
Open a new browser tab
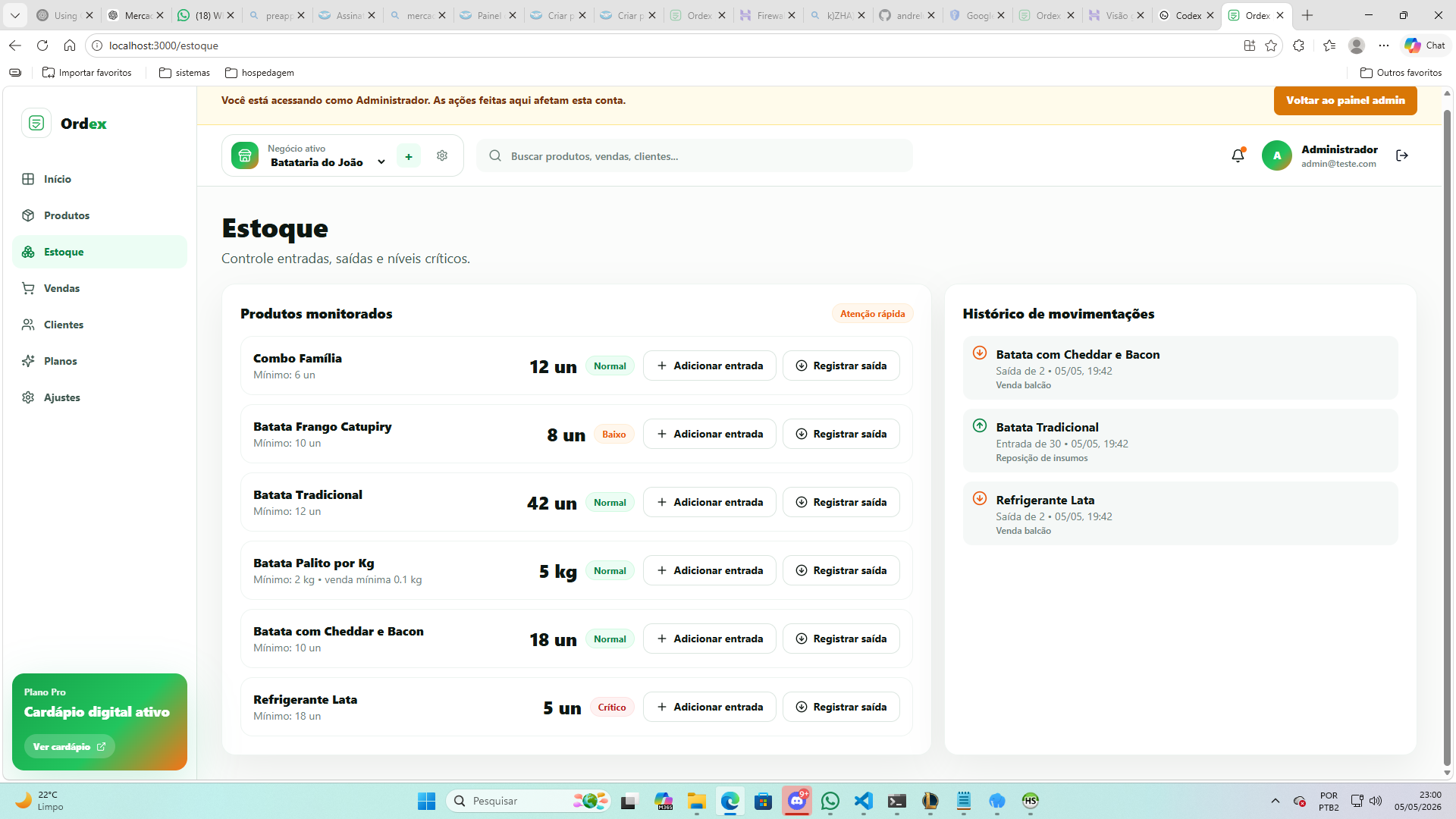(x=1307, y=15)
